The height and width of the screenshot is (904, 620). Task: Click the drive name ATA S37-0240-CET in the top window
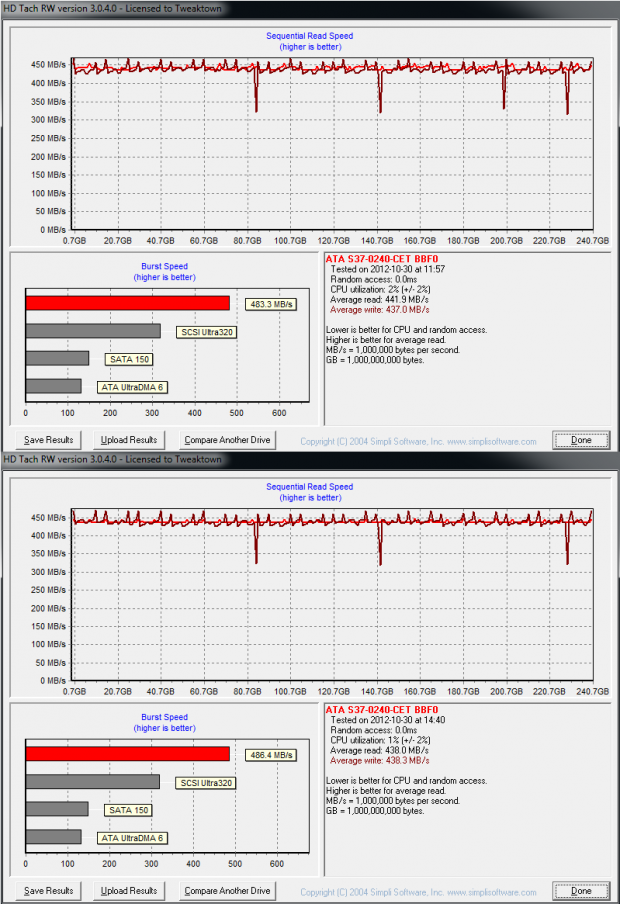[382, 259]
